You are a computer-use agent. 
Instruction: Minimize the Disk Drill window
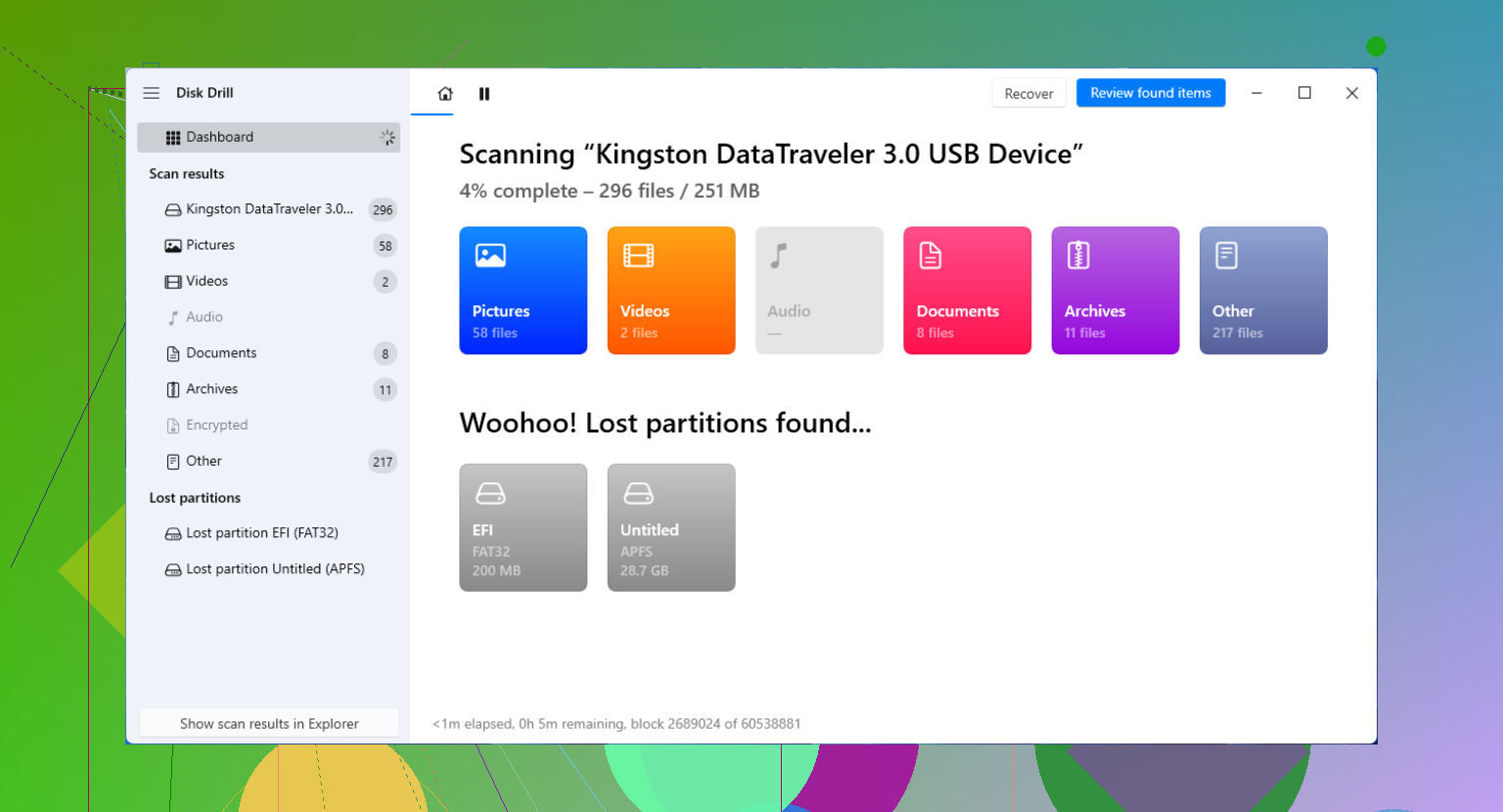click(x=1256, y=93)
